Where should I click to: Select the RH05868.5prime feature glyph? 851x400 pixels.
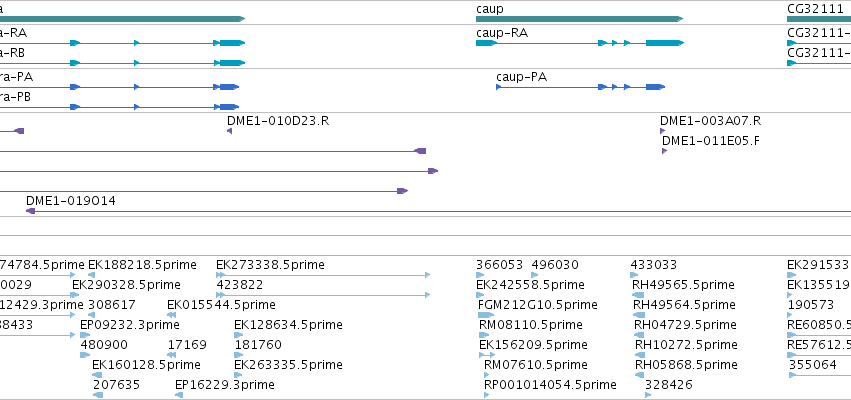click(639, 374)
